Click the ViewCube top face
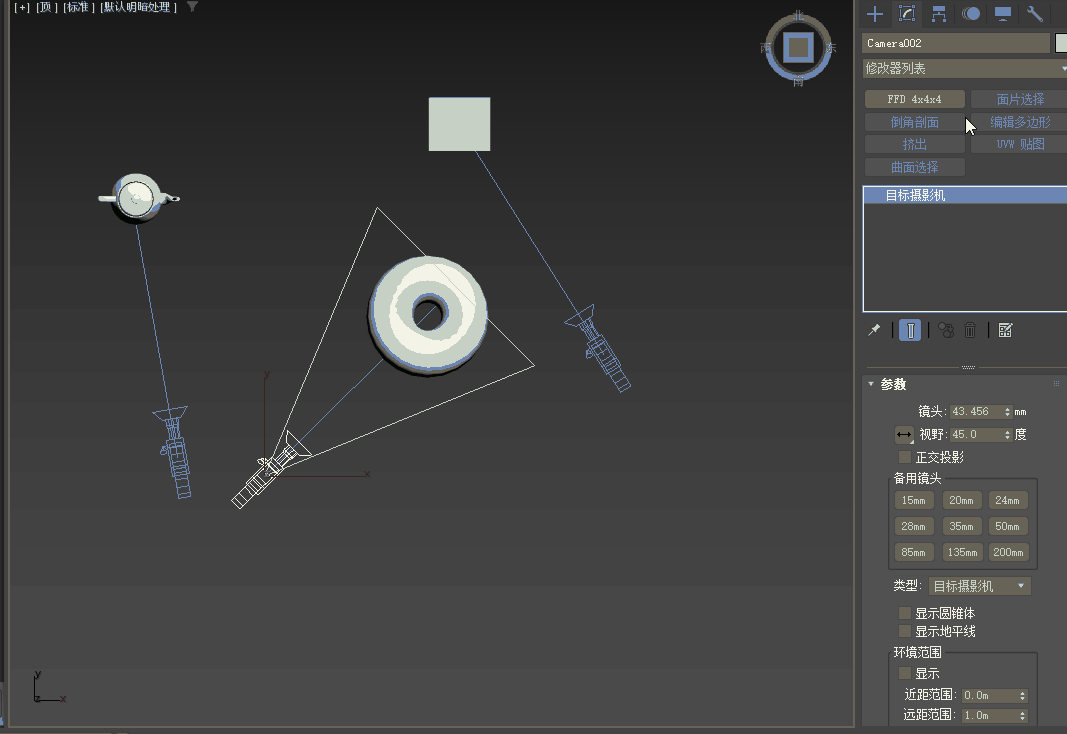The image size is (1067, 734). click(798, 48)
